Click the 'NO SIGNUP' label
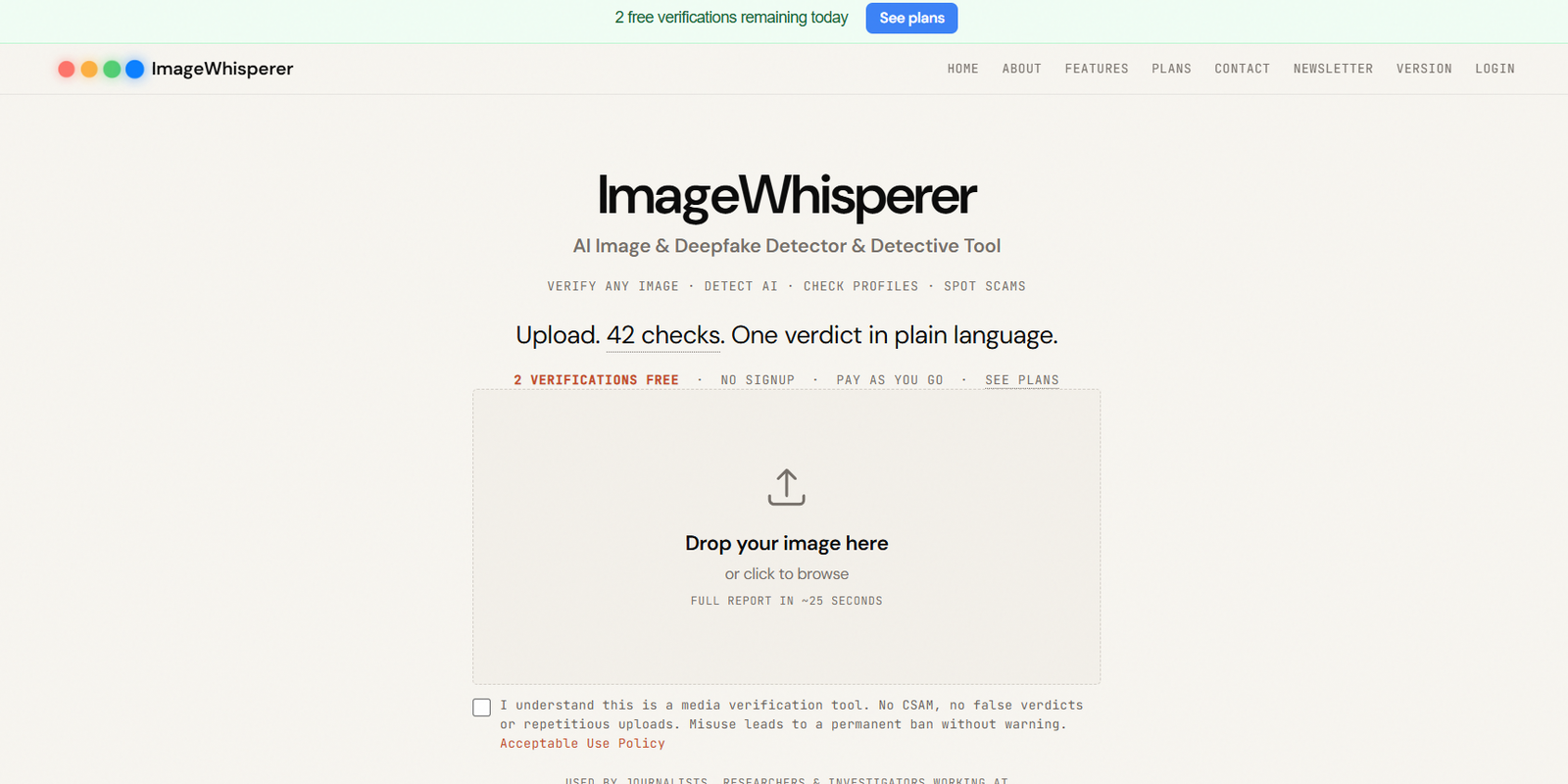The width and height of the screenshot is (1568, 784). (758, 380)
